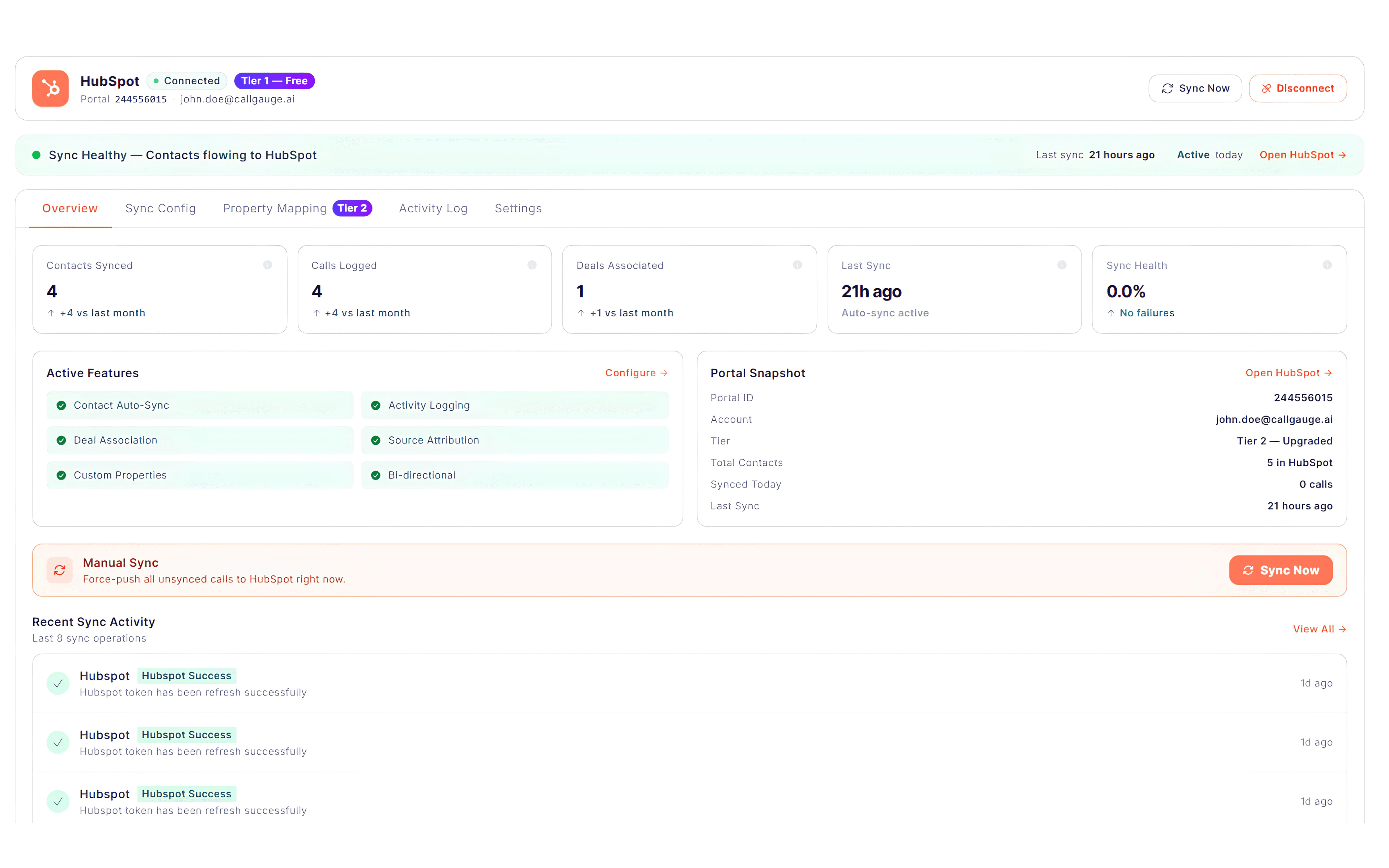Click Configure link in Active Features
This screenshot has height=868, width=1389.
click(x=637, y=373)
